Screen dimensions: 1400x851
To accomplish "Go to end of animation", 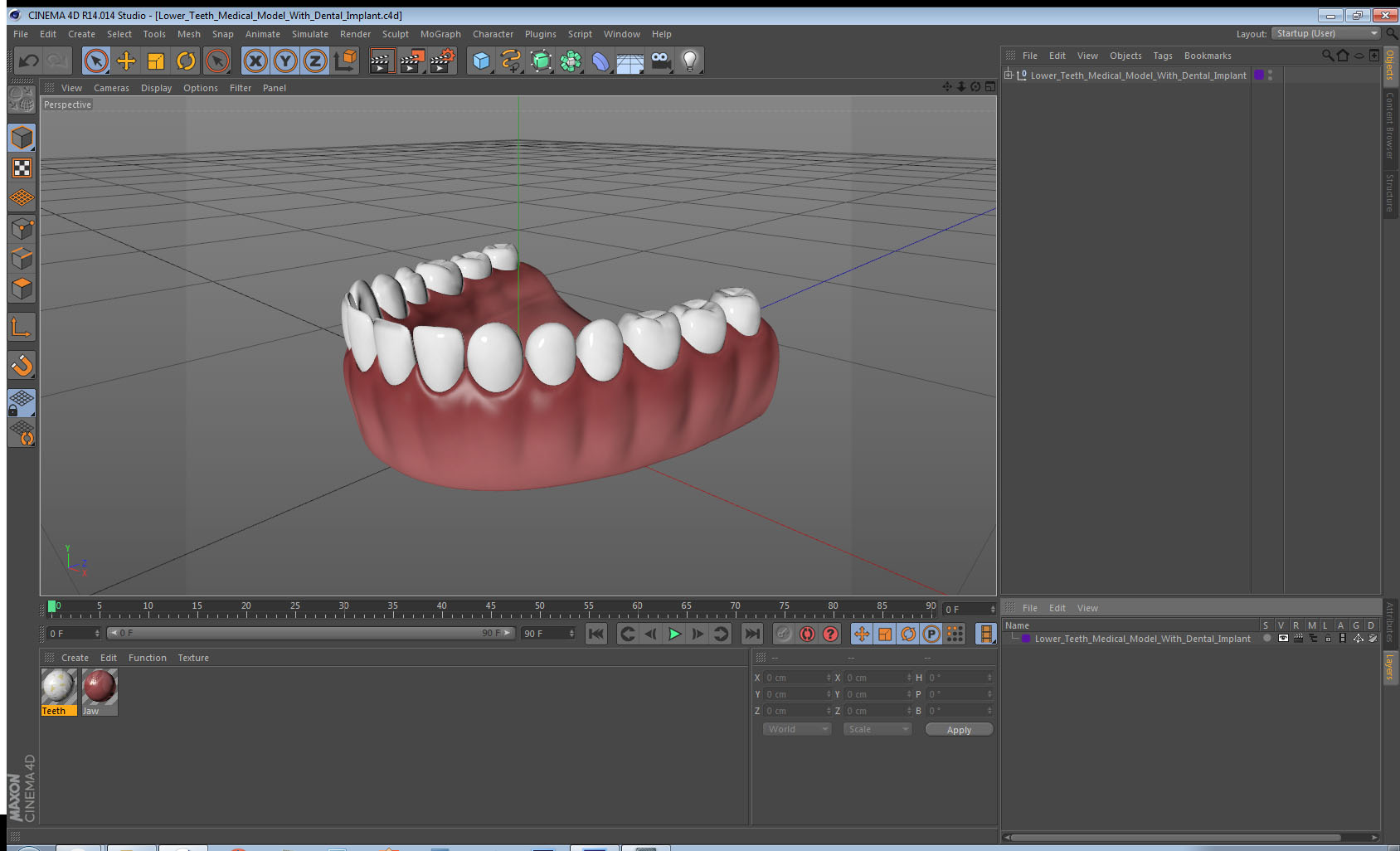I will tap(751, 634).
